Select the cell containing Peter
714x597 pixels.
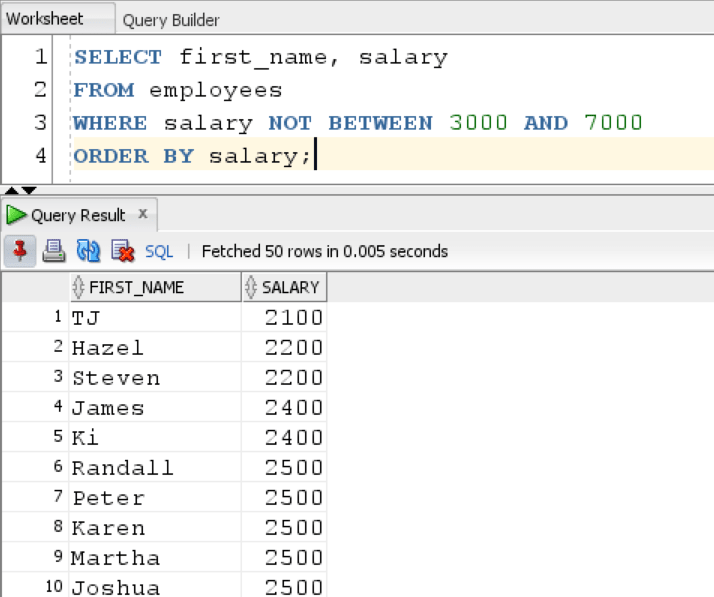[155, 498]
